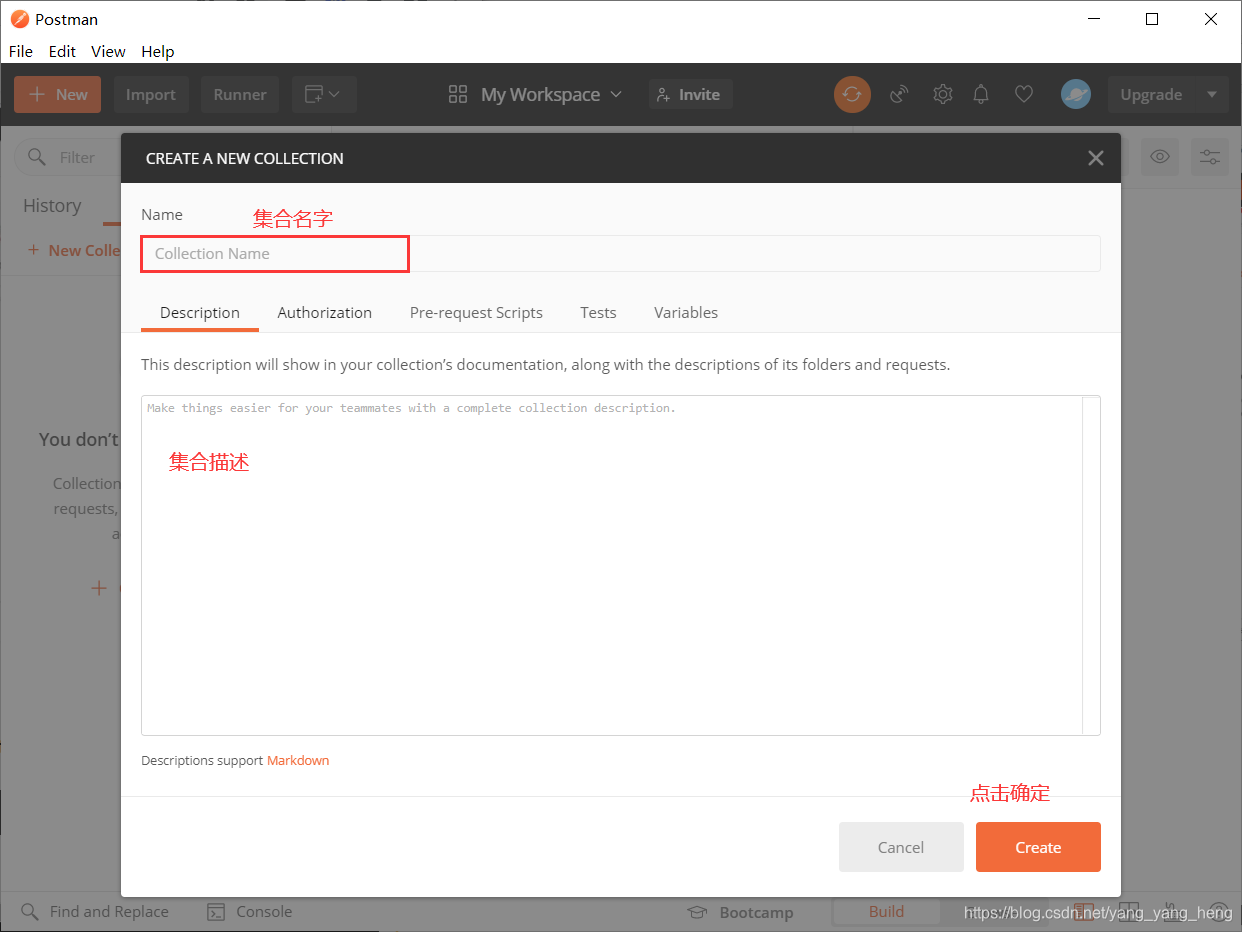Open the File menu
The height and width of the screenshot is (932, 1242).
pos(21,51)
